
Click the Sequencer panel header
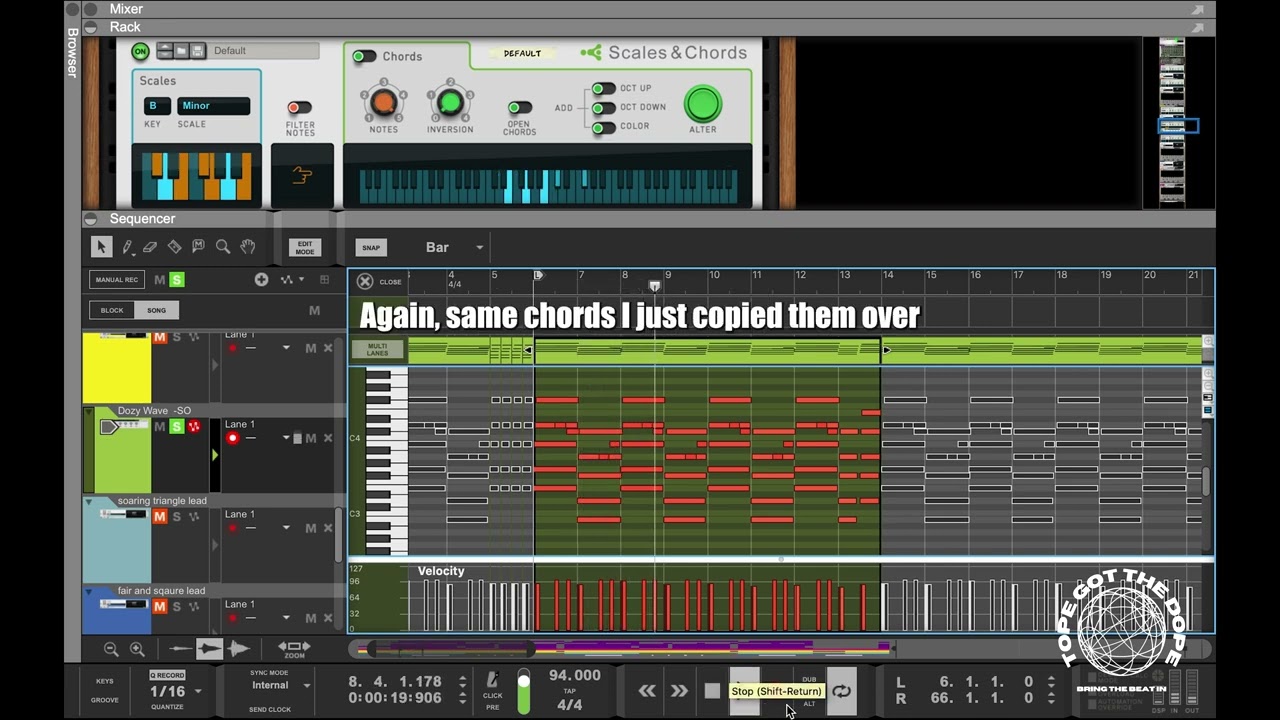[x=142, y=219]
